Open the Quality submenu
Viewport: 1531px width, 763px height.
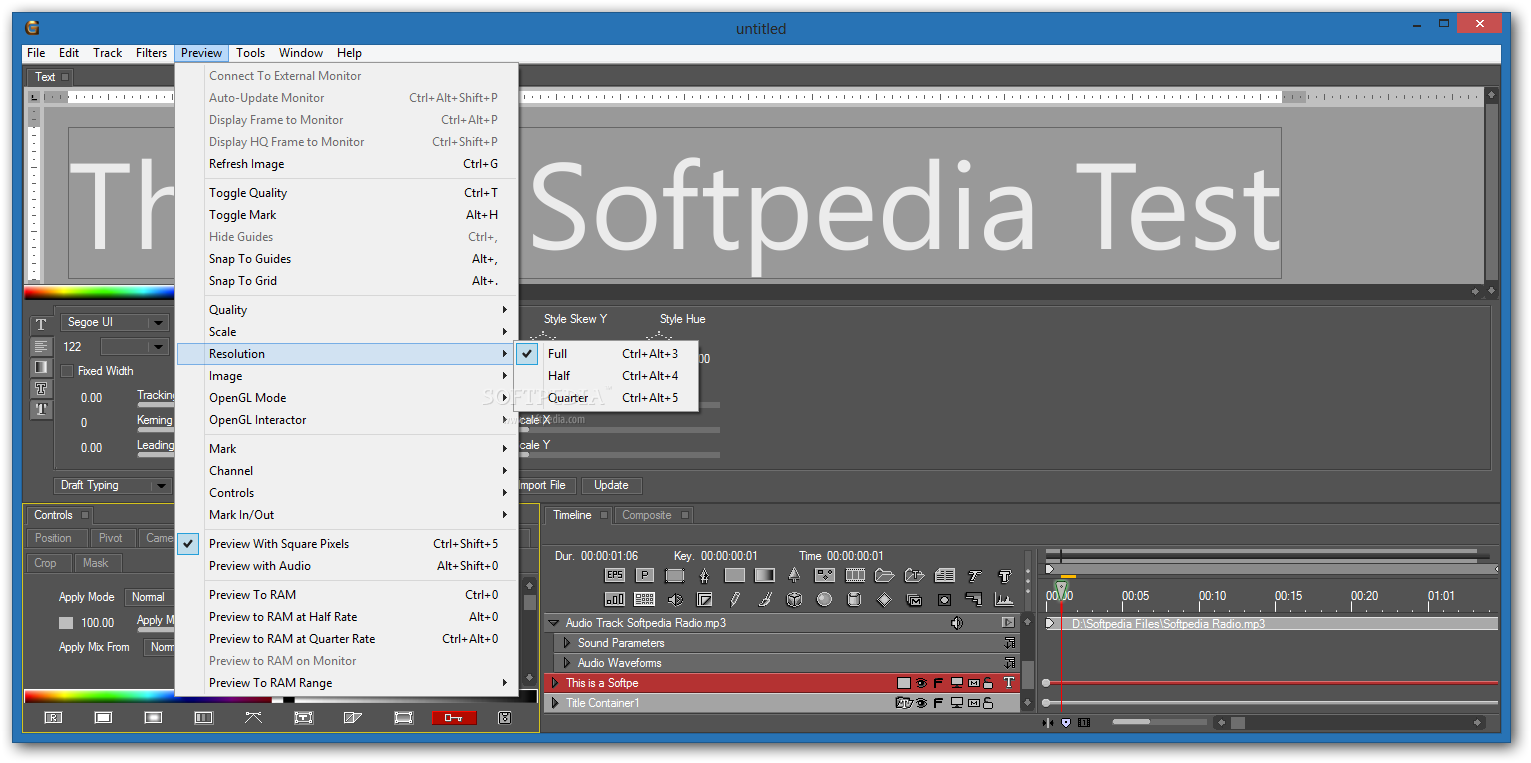(x=347, y=310)
